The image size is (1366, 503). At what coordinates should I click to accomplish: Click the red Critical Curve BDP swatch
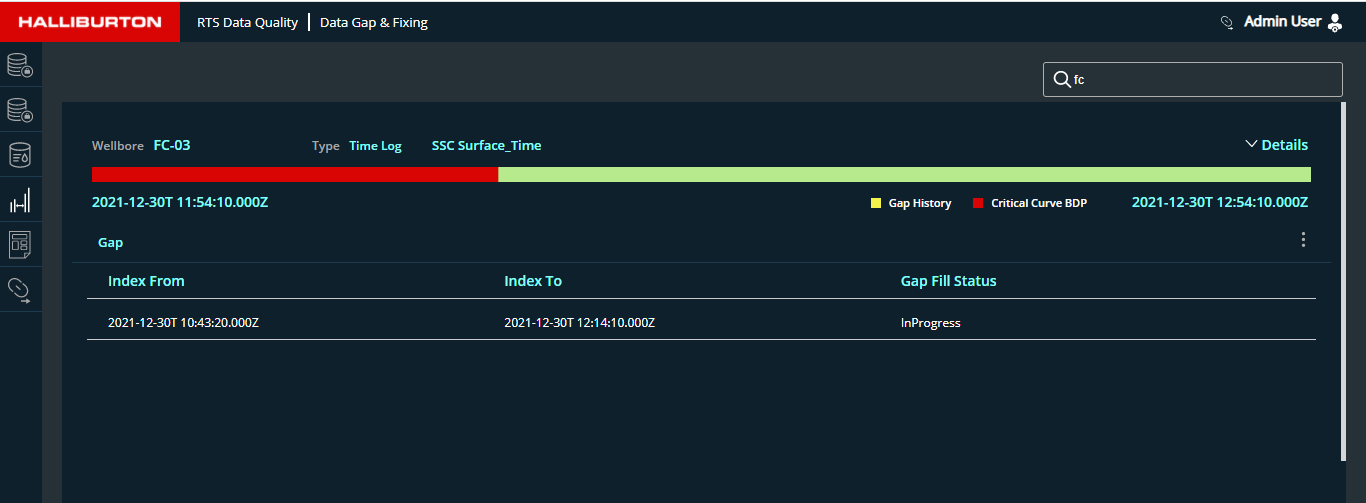[977, 203]
